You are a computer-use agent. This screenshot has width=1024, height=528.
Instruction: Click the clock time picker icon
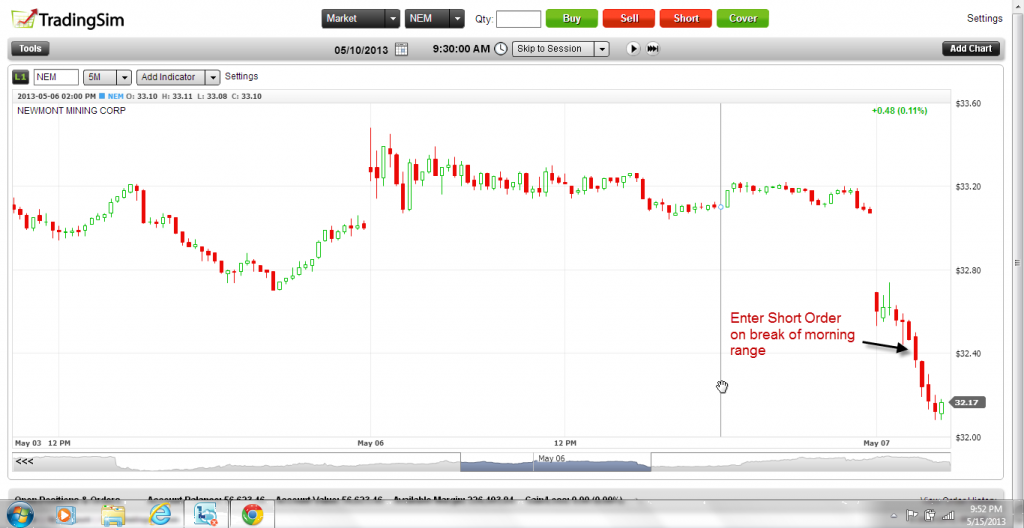[x=500, y=49]
